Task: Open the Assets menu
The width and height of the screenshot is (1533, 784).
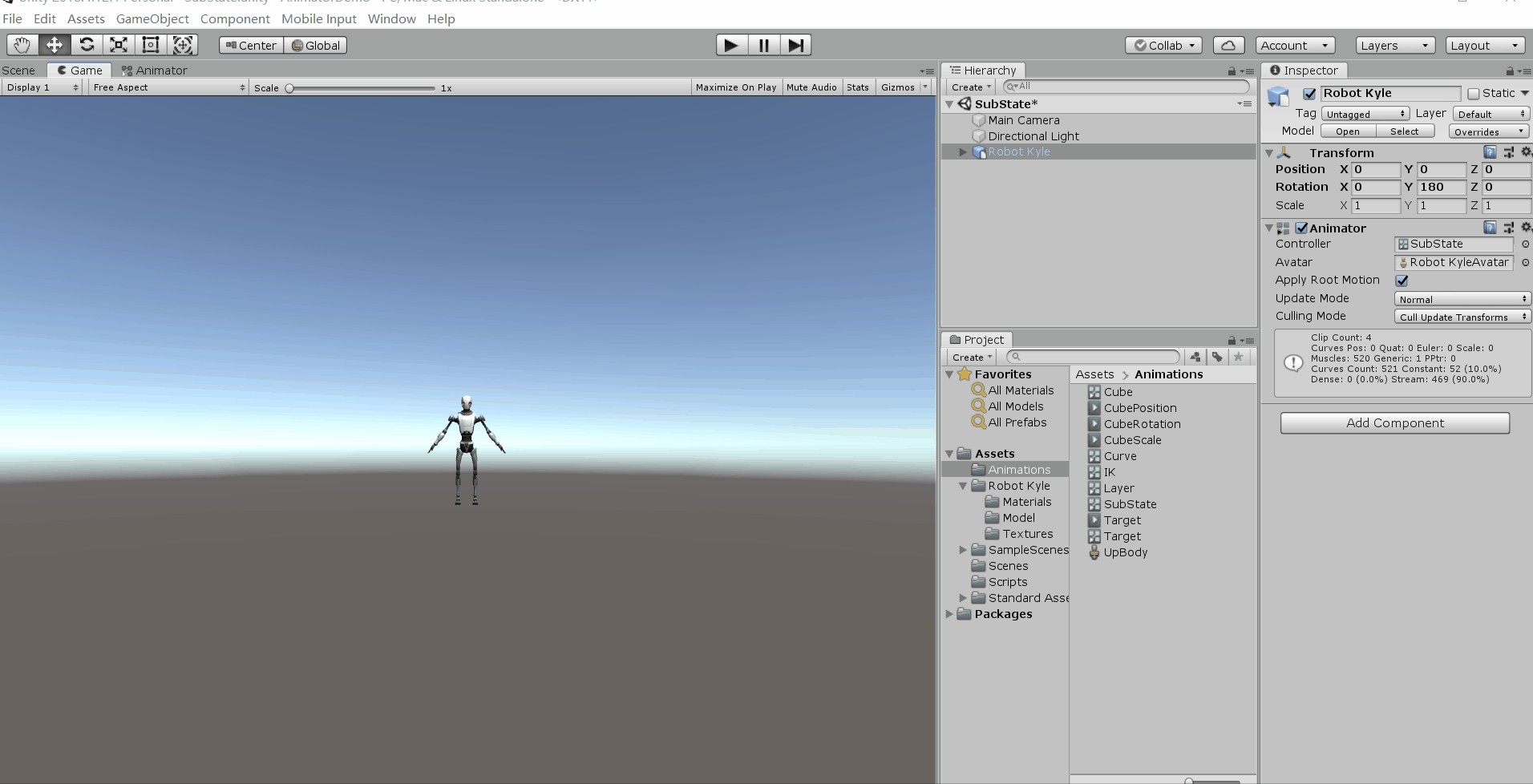Action: click(x=86, y=18)
